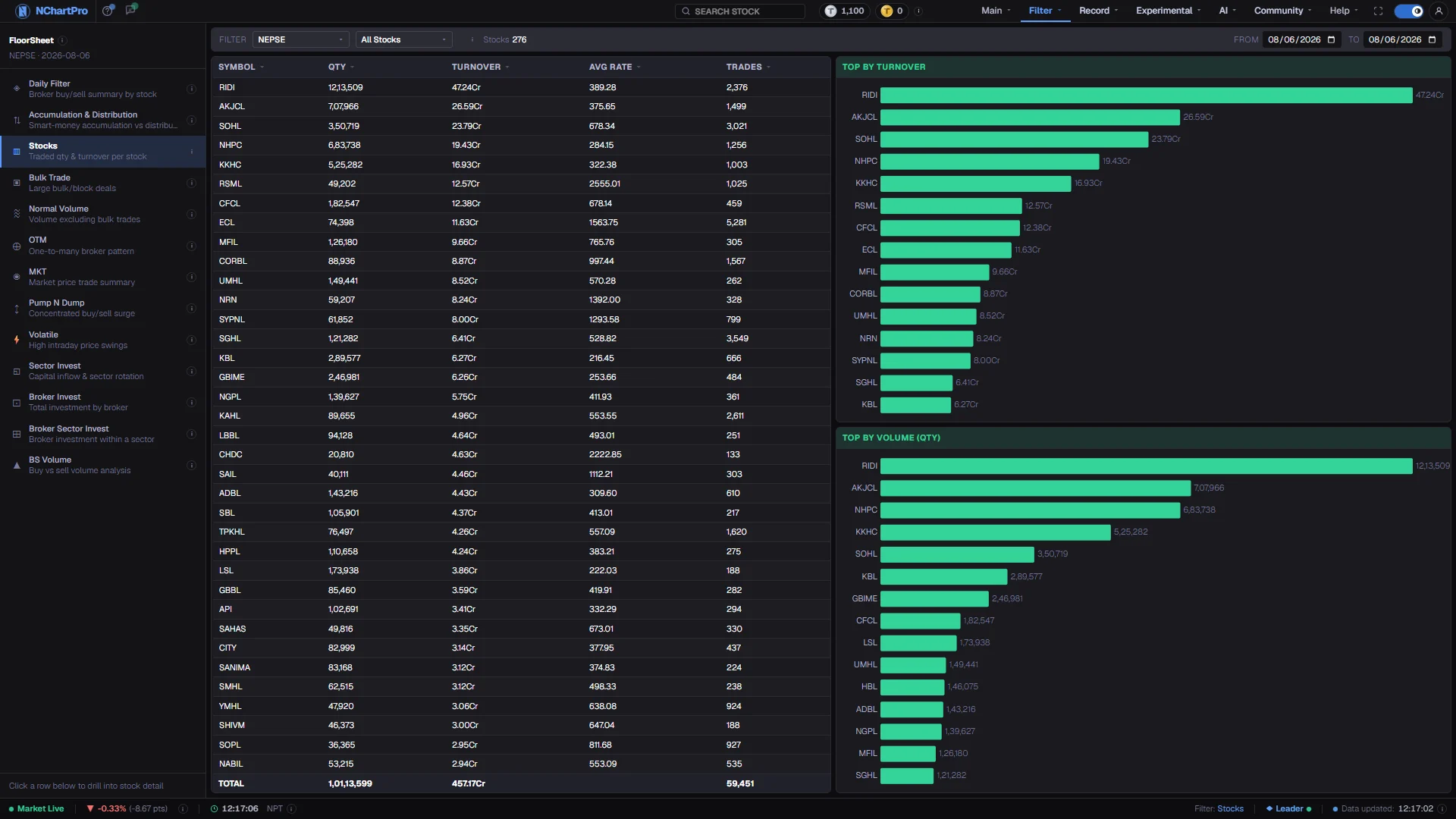The height and width of the screenshot is (819, 1456).
Task: Click the Accumulation & Distribution sidebar icon
Action: point(17,120)
